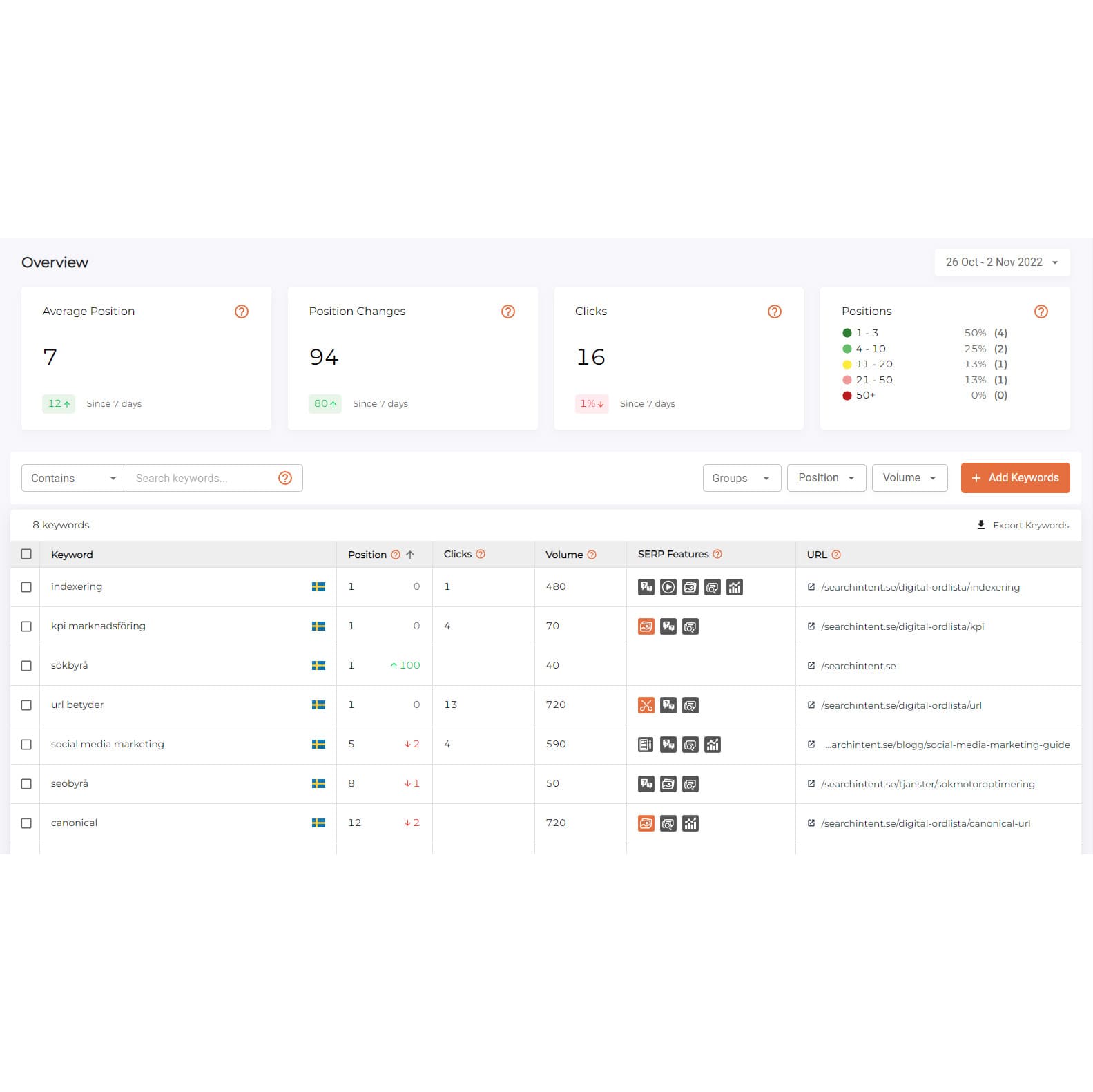Click the Clicks card help icon
Image resolution: width=1093 pixels, height=1092 pixels.
pyautogui.click(x=775, y=312)
